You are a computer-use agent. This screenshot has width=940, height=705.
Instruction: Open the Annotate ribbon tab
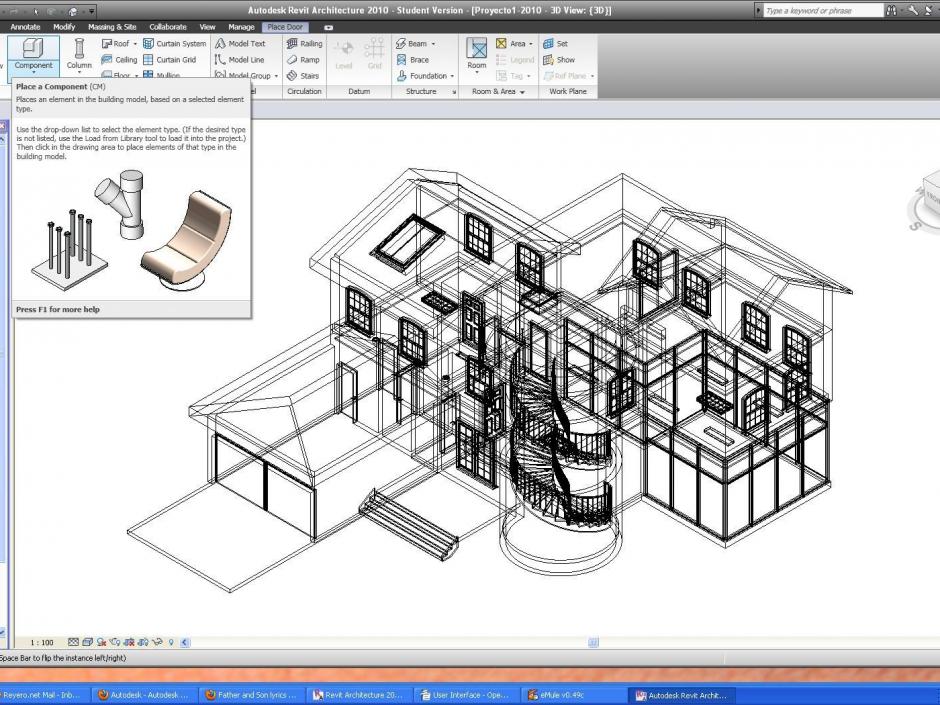point(25,27)
